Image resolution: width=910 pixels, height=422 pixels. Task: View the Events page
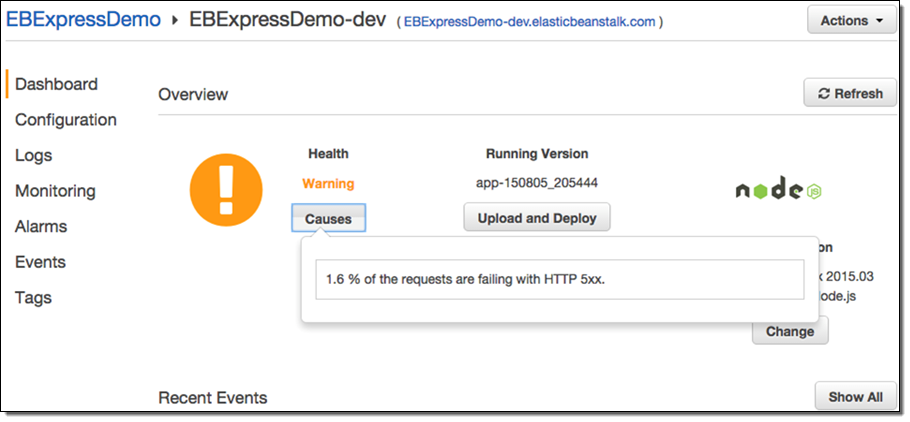coord(40,262)
